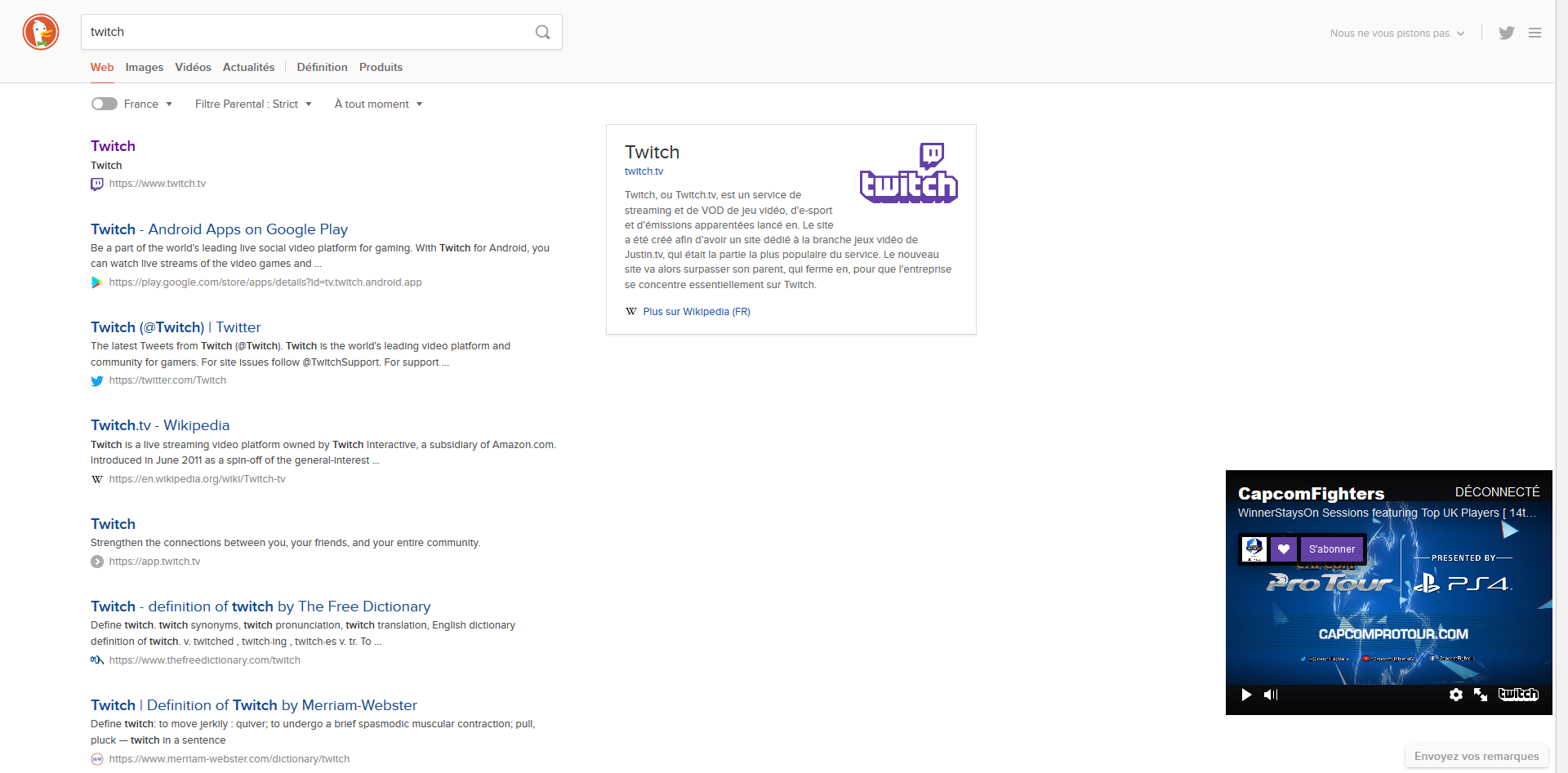This screenshot has height=773, width=1568.
Task: Click the CapcomFighters channel avatar
Action: [x=1254, y=549]
